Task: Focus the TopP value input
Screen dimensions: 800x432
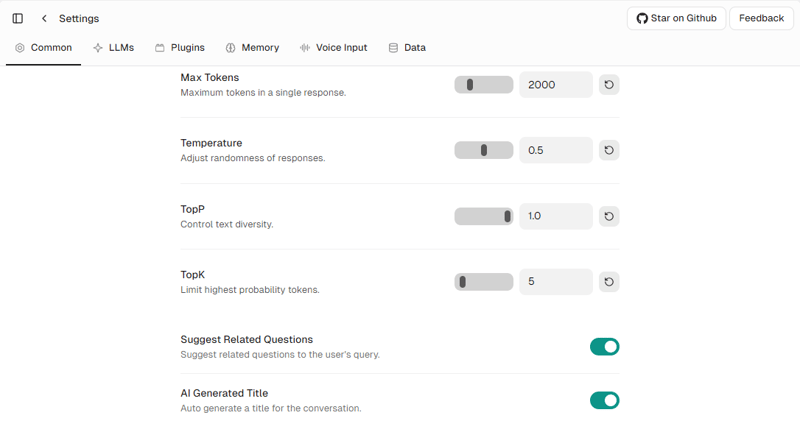Action: (556, 216)
